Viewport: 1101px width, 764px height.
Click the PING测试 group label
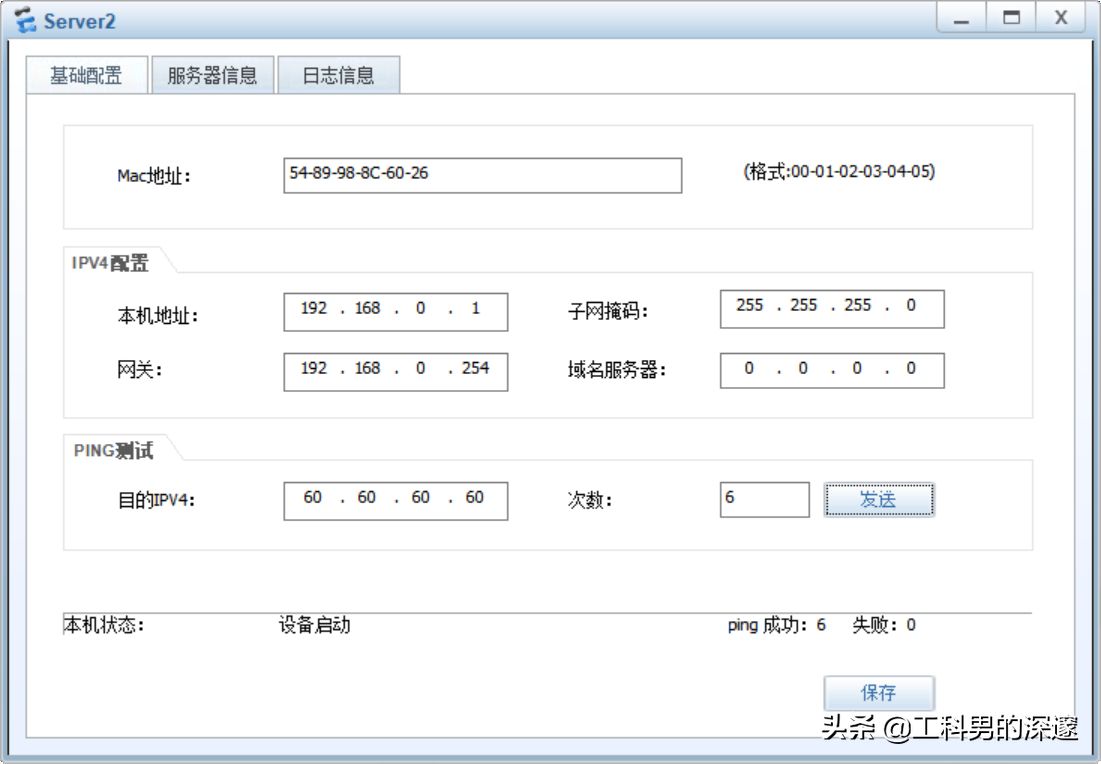point(113,450)
